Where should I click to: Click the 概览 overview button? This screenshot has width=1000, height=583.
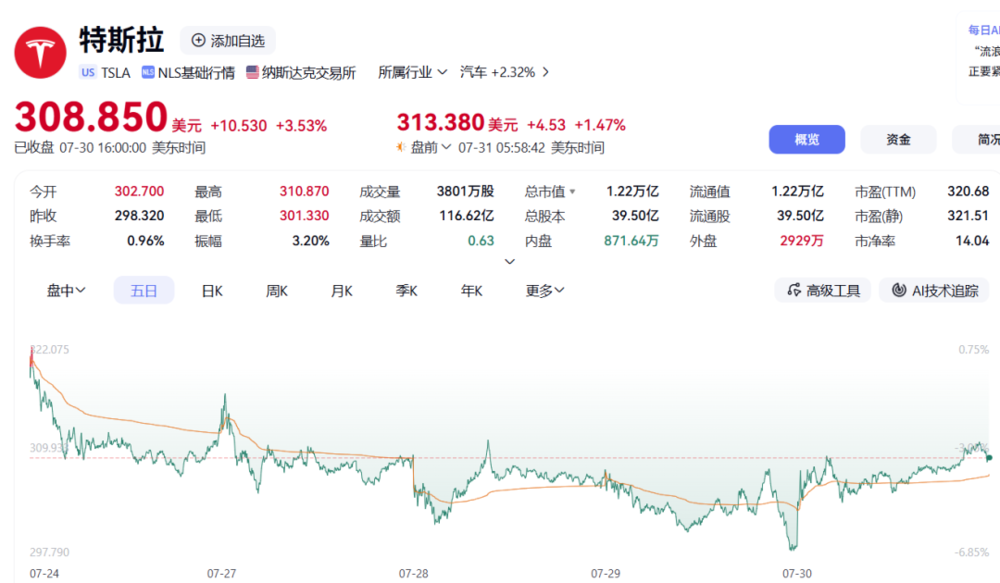[x=807, y=139]
